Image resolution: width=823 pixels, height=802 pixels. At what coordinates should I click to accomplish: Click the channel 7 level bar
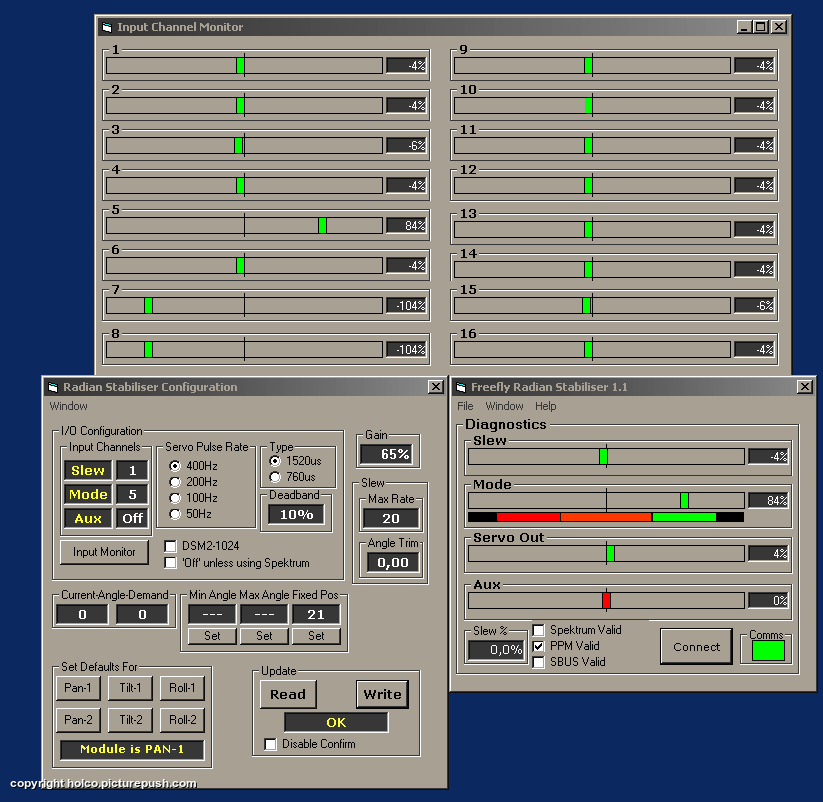244,305
